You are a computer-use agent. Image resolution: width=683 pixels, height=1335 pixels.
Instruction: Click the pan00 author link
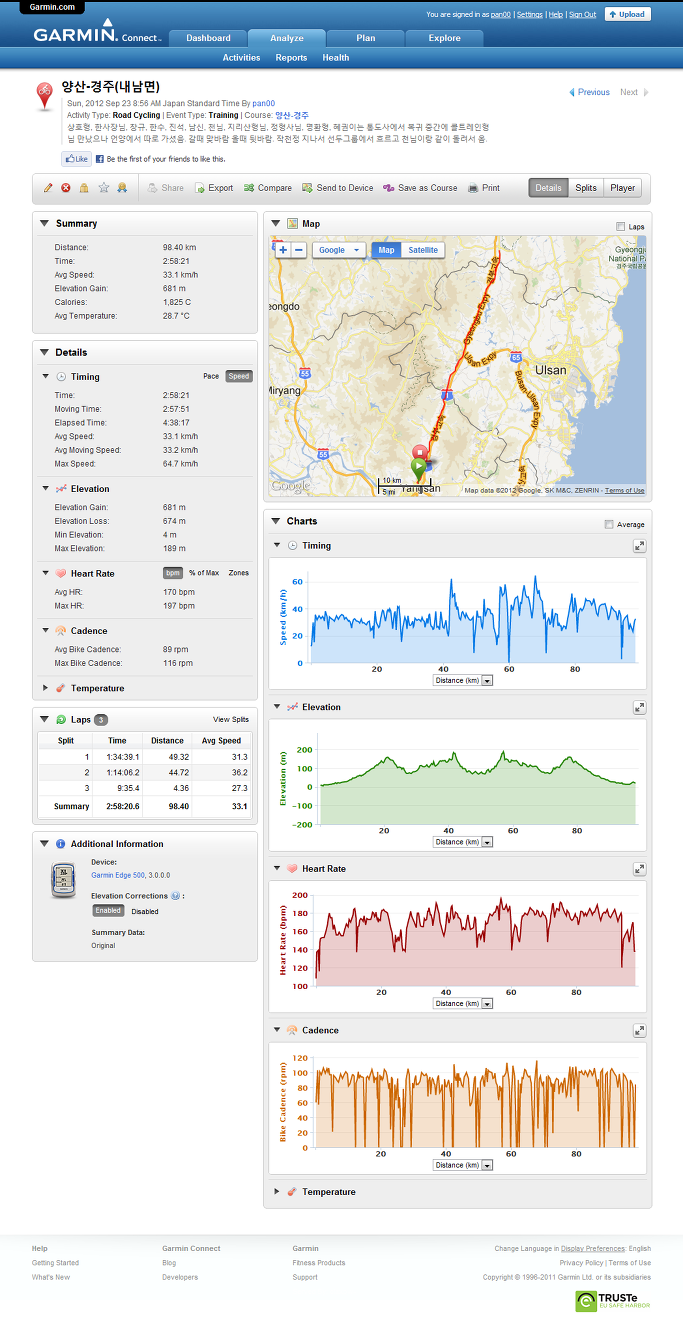264,103
